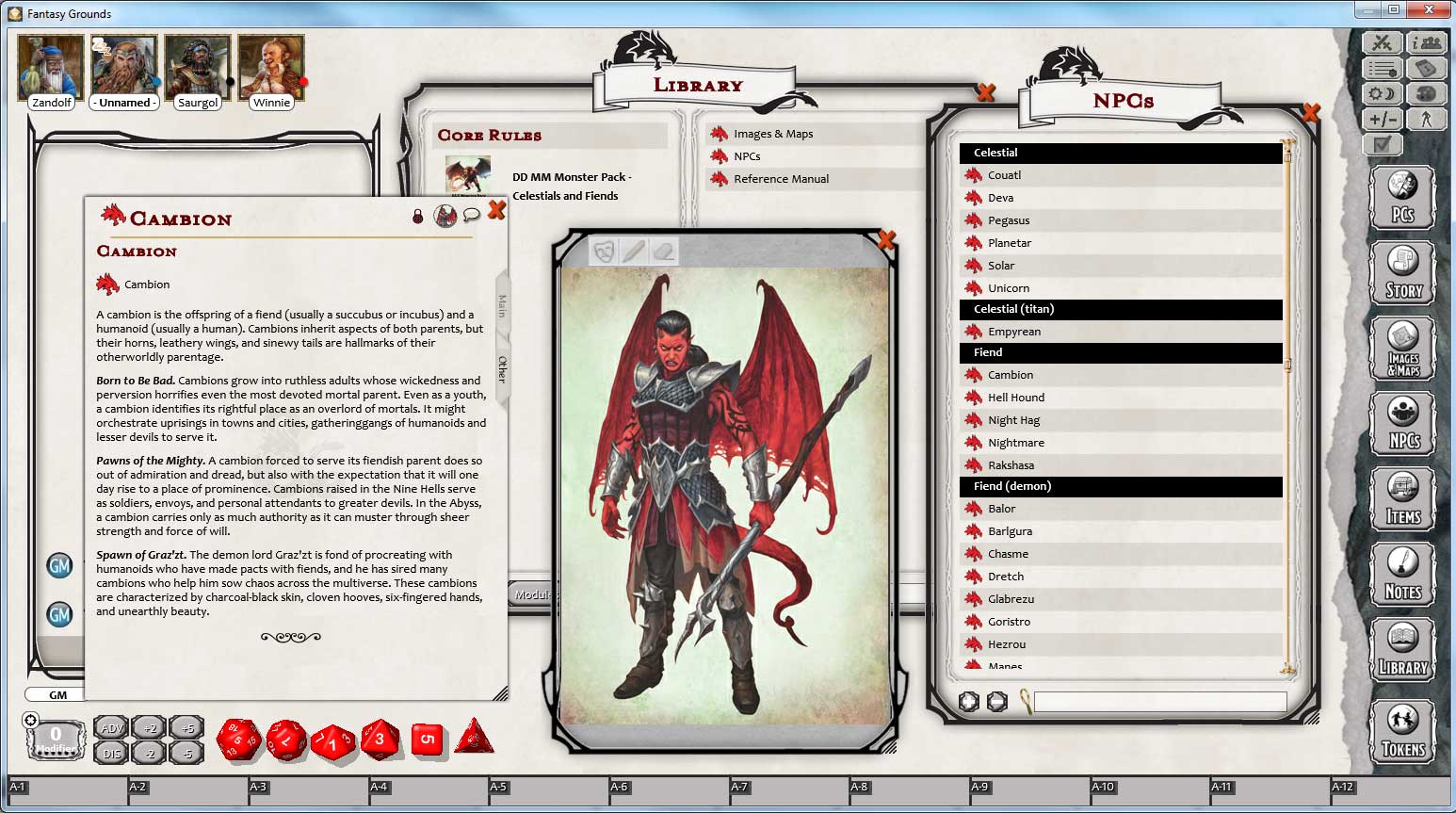Screen dimensions: 1456x813
Task: Select the mask tool in image window
Action: (x=604, y=251)
